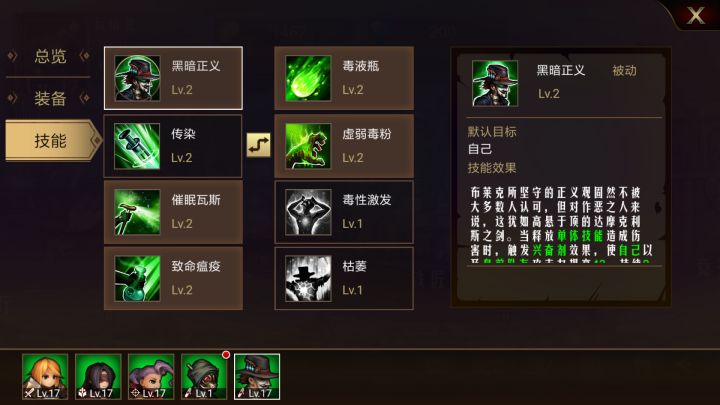This screenshot has width=720, height=405.
Task: Select the 黑暗正义 skill icon in list
Action: pyautogui.click(x=137, y=78)
